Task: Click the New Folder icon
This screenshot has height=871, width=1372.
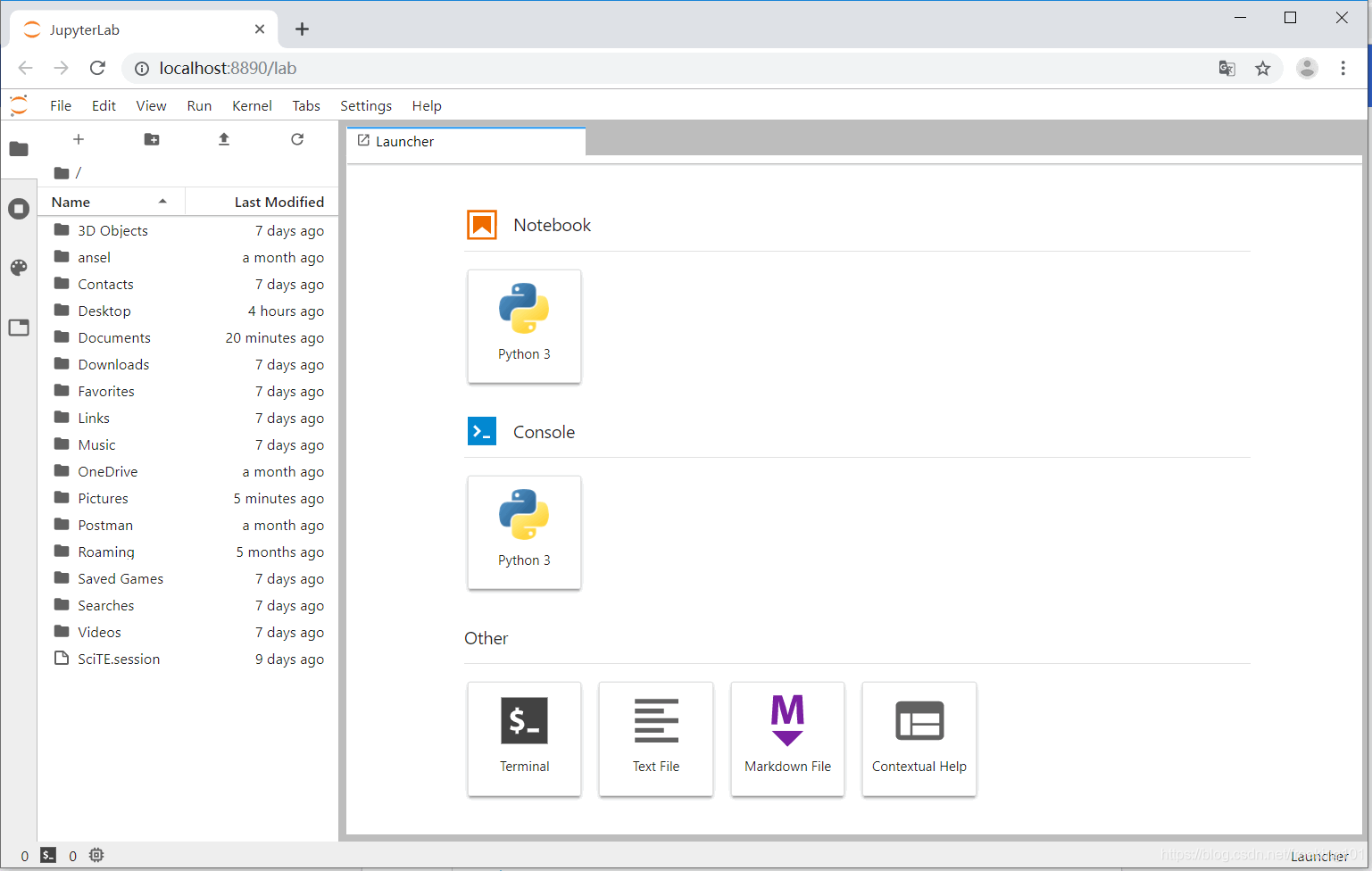Action: point(152,139)
